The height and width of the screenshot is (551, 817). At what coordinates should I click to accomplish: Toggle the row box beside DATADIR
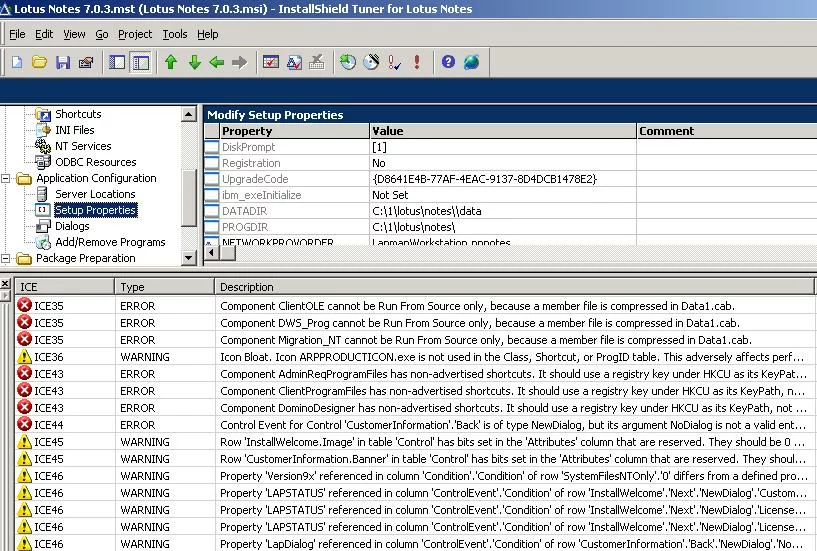point(211,211)
